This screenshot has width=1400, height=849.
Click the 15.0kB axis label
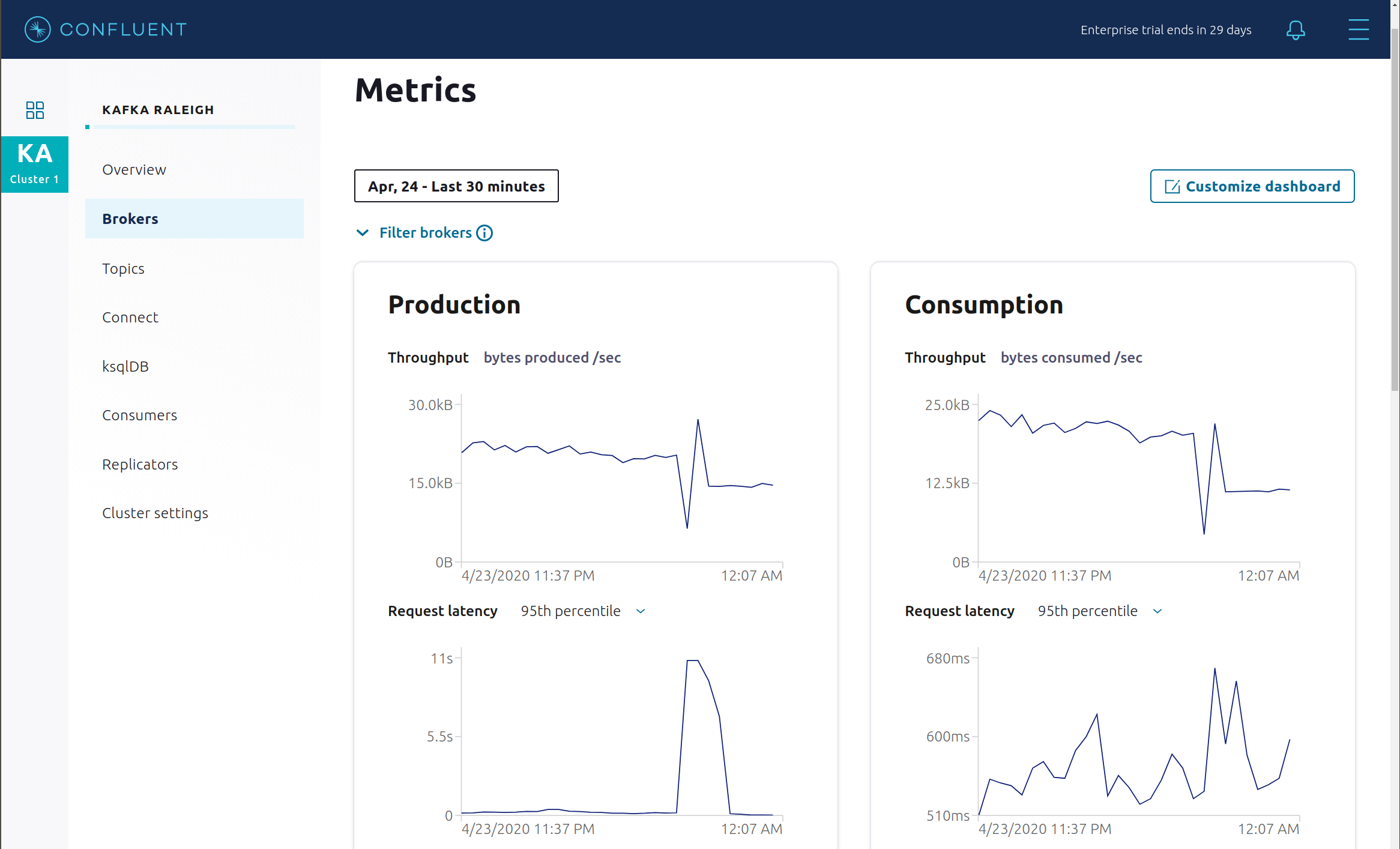[x=430, y=483]
